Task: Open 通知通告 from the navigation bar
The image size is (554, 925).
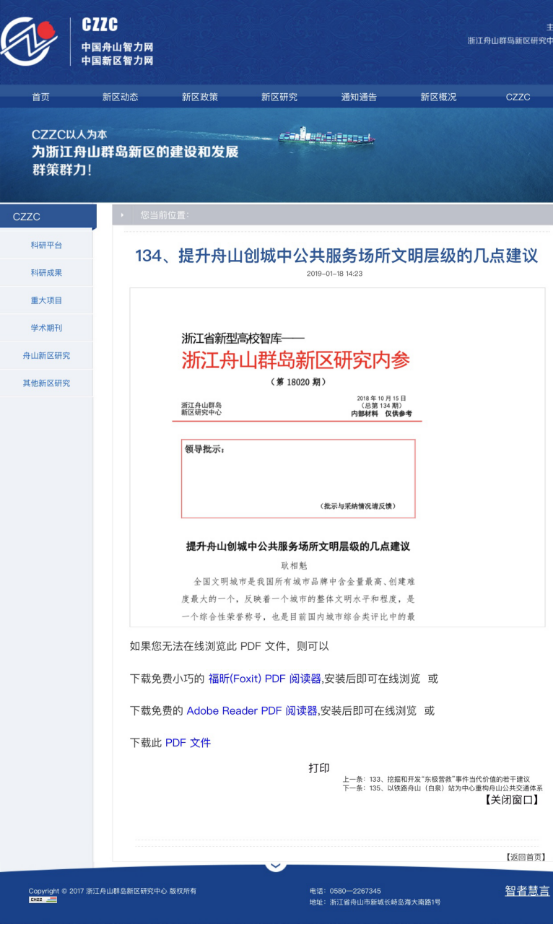Action: click(x=359, y=97)
